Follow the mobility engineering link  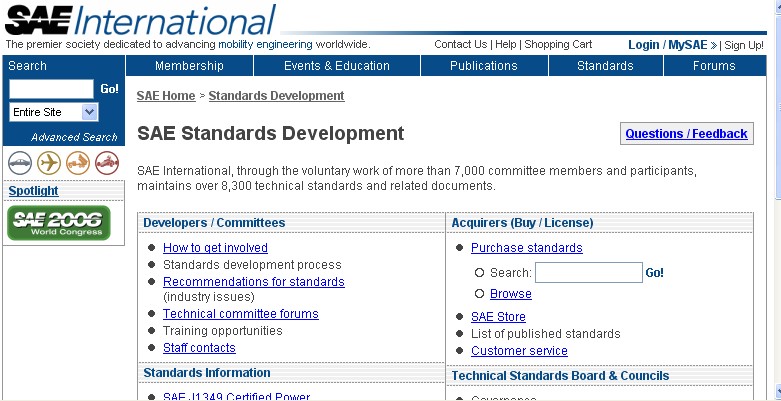[x=265, y=44]
